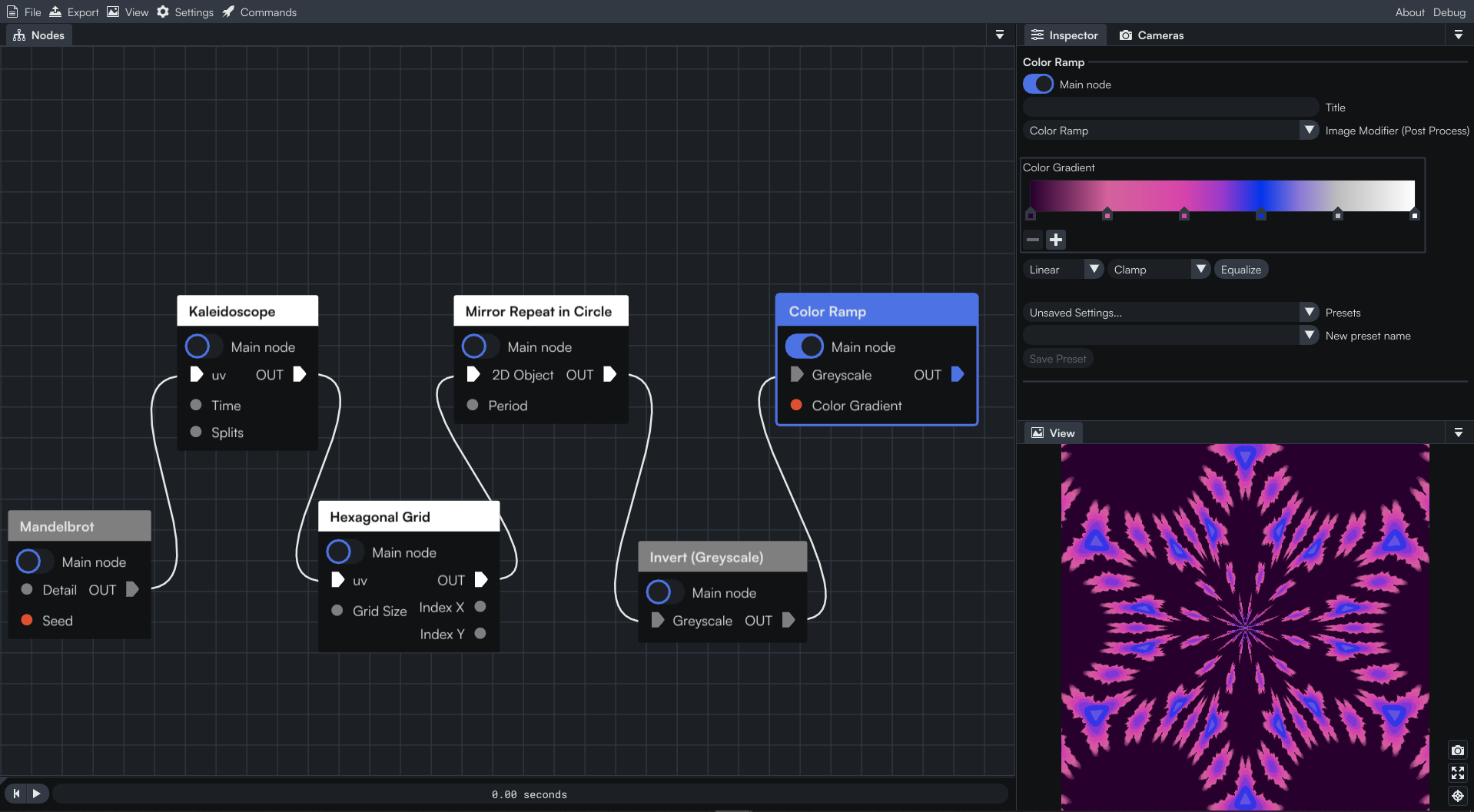Open the Export menu

pyautogui.click(x=75, y=12)
